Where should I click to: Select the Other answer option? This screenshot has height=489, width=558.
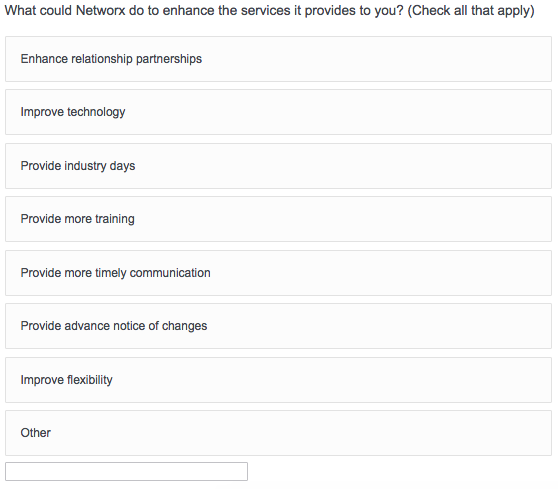pyautogui.click(x=278, y=433)
